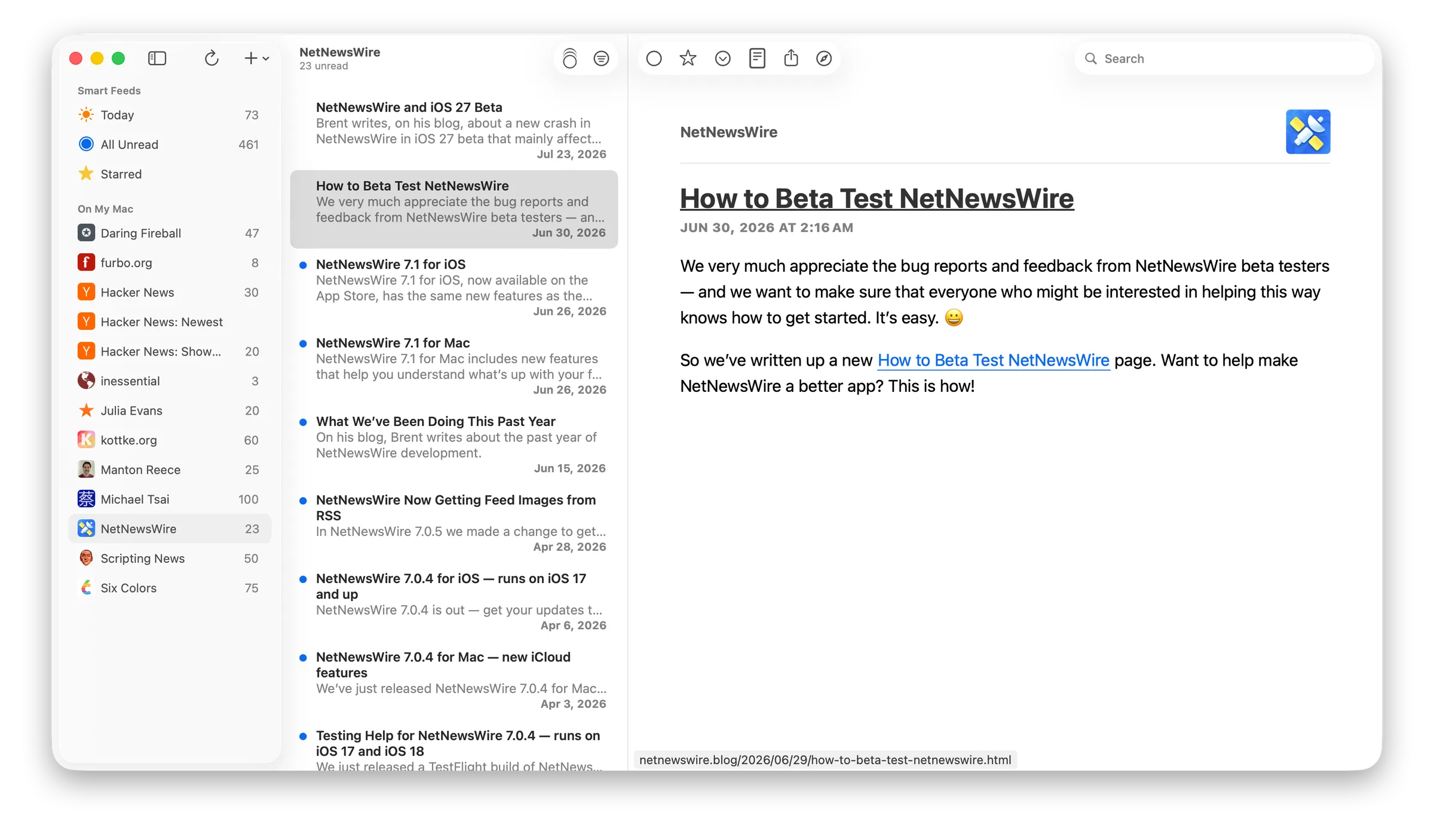
Task: Focus the Search field
Action: tap(1224, 59)
